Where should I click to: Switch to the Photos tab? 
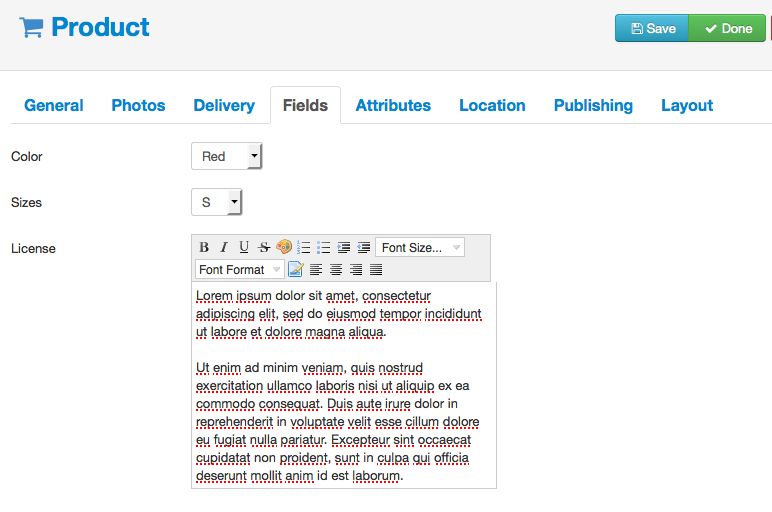pos(138,105)
